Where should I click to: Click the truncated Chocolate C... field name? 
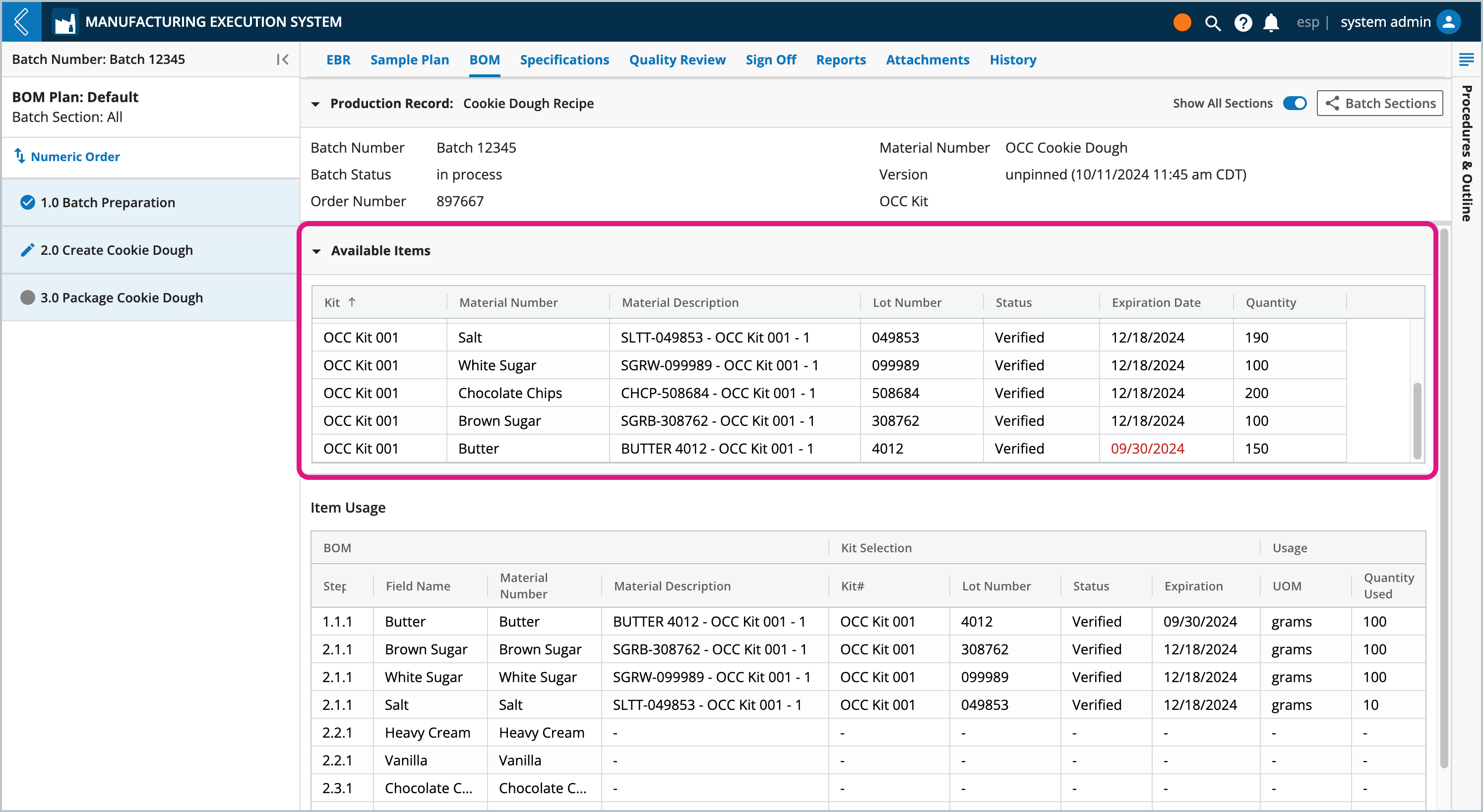[429, 788]
